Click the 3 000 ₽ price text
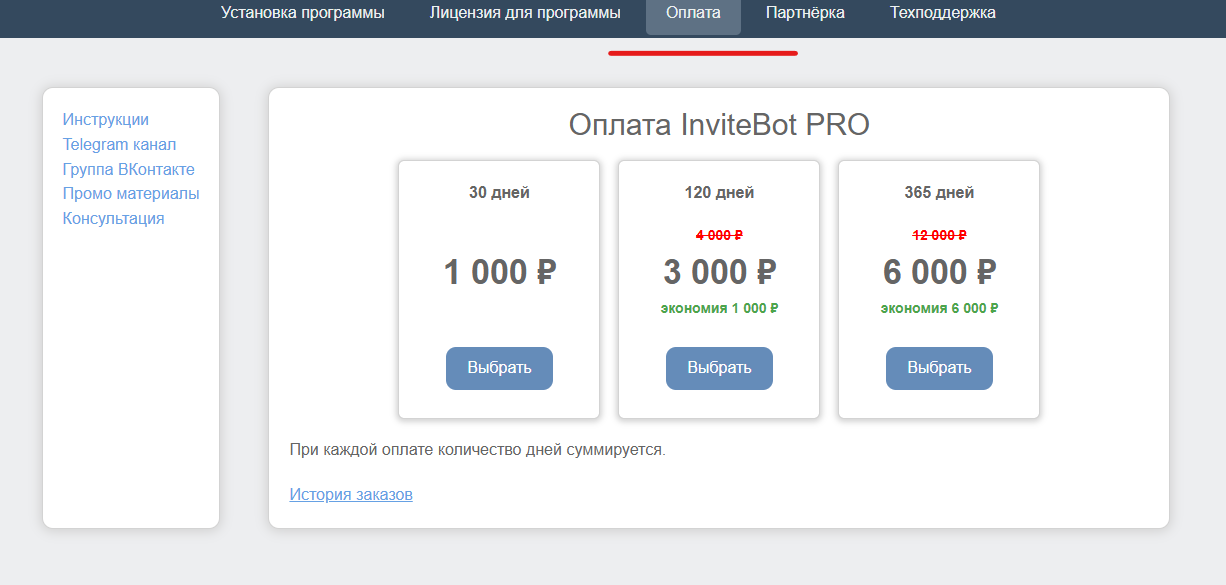 (x=719, y=272)
